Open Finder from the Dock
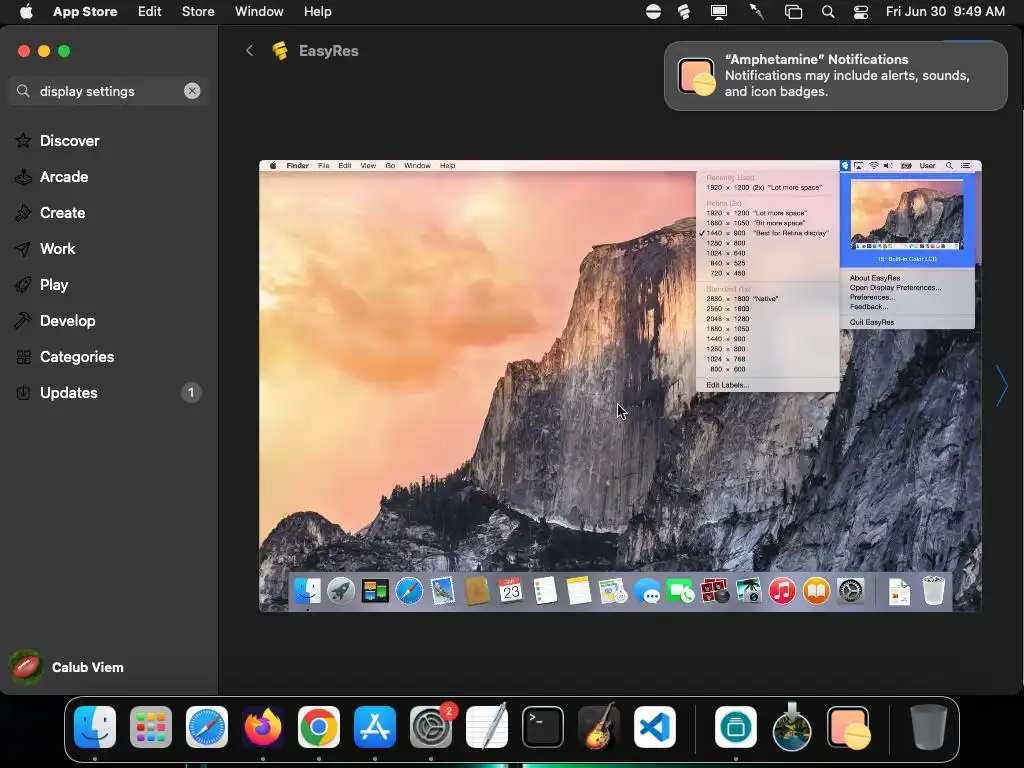The height and width of the screenshot is (768, 1024). pos(95,727)
